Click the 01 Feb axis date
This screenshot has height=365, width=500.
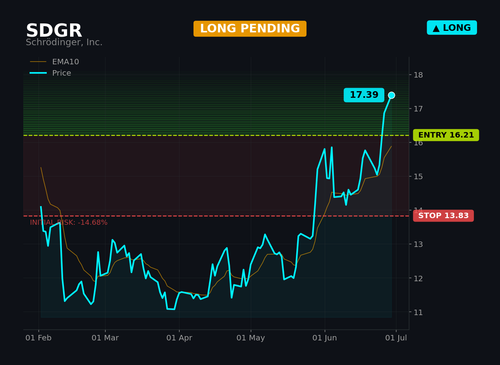click(38, 338)
